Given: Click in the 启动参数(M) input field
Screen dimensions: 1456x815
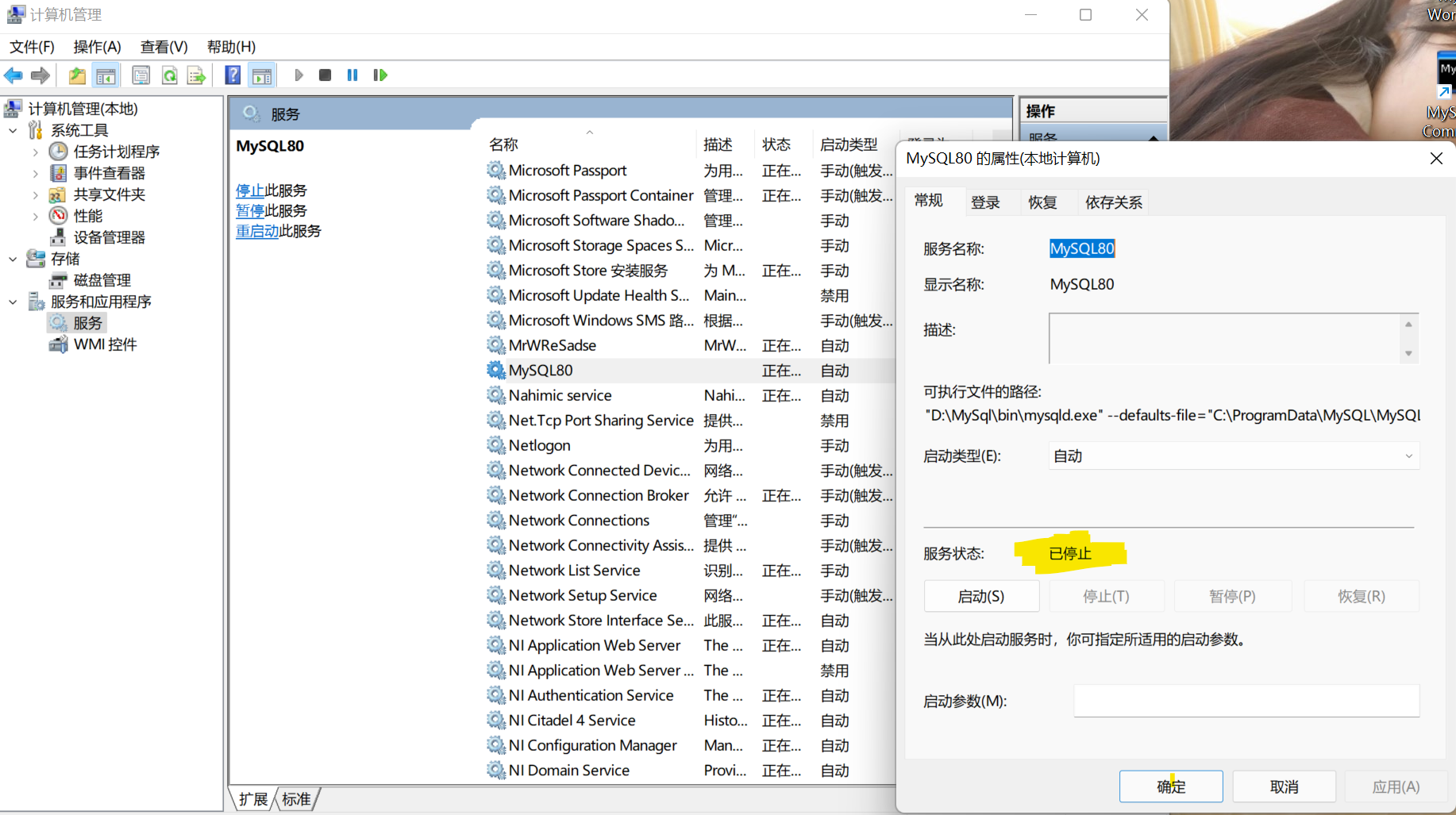Looking at the screenshot, I should (1246, 701).
